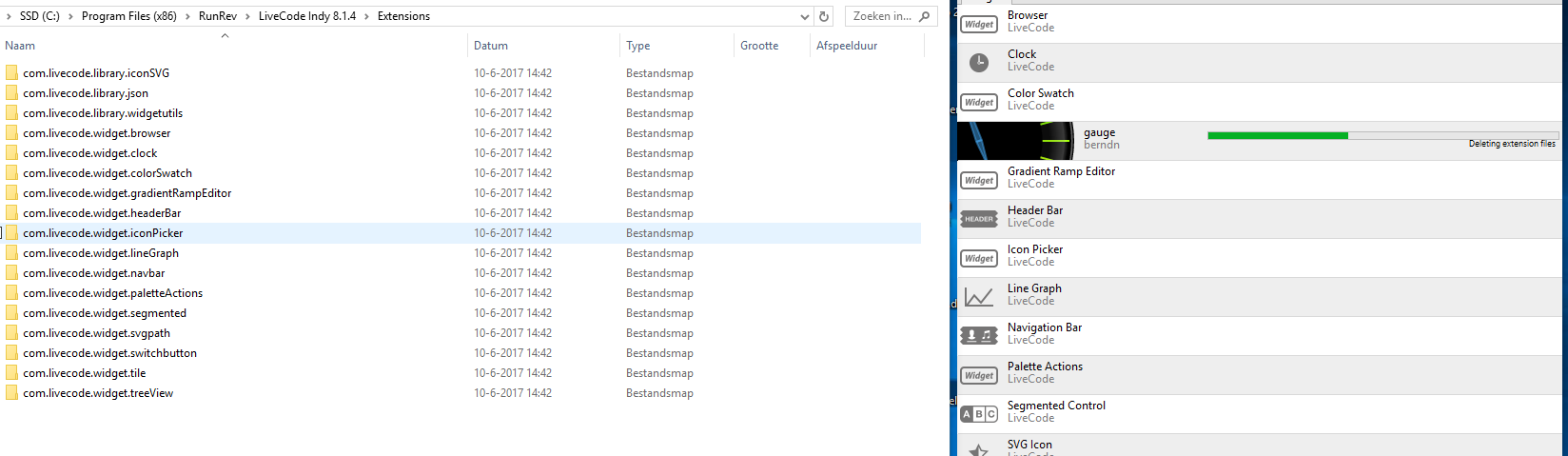Click the Header Bar widget icon
Image resolution: width=1568 pixels, height=456 pixels.
click(x=979, y=219)
